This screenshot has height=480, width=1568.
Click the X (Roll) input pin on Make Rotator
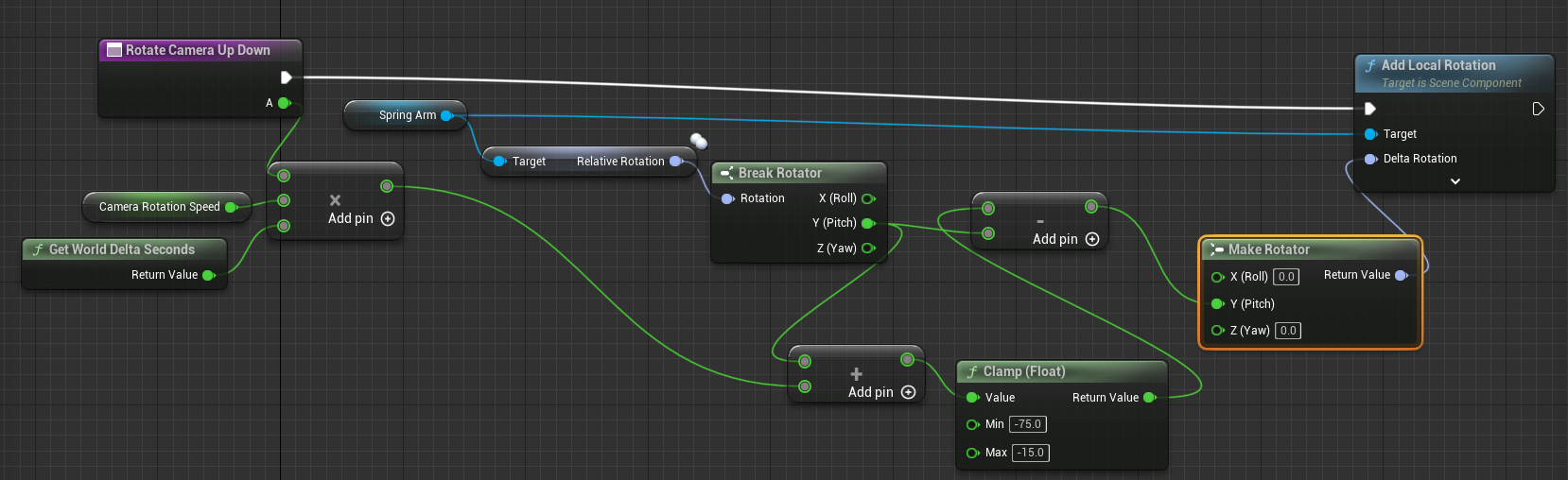click(1217, 277)
